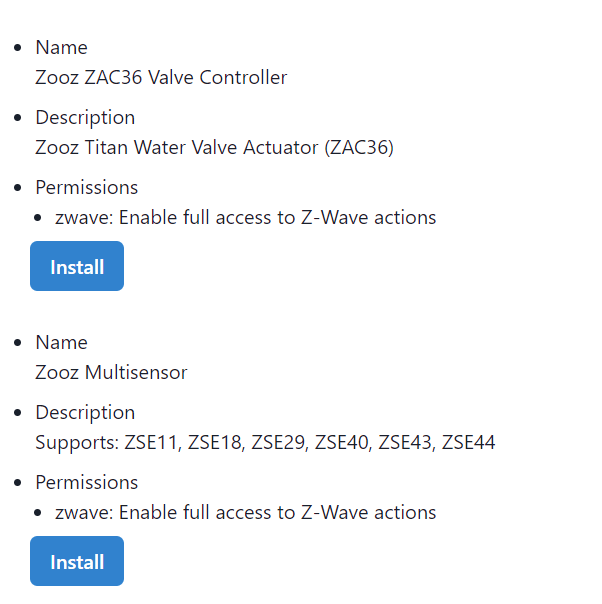Click Permissions label under the Valve Actuator description
Image resolution: width=602 pixels, height=604 pixels.
[87, 187]
